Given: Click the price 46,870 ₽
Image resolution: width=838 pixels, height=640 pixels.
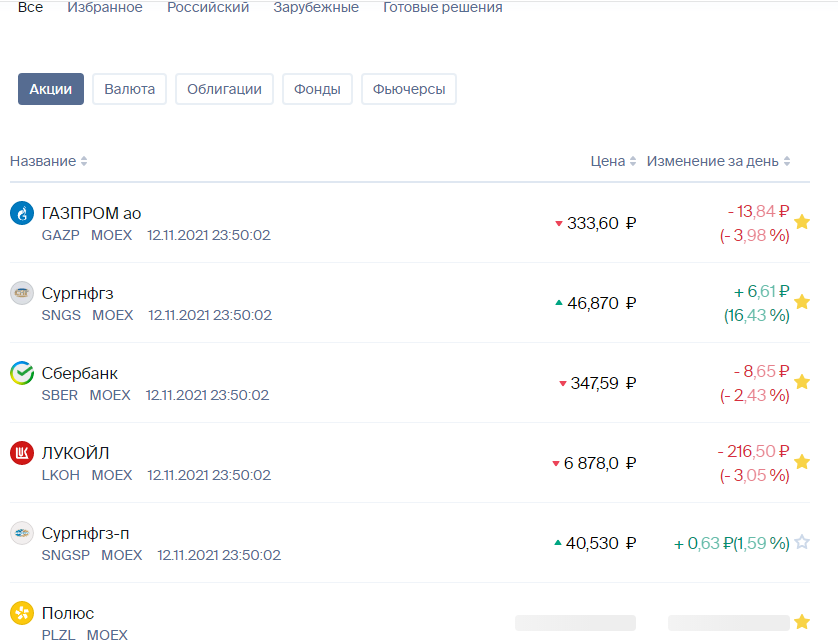Looking at the screenshot, I should [601, 303].
